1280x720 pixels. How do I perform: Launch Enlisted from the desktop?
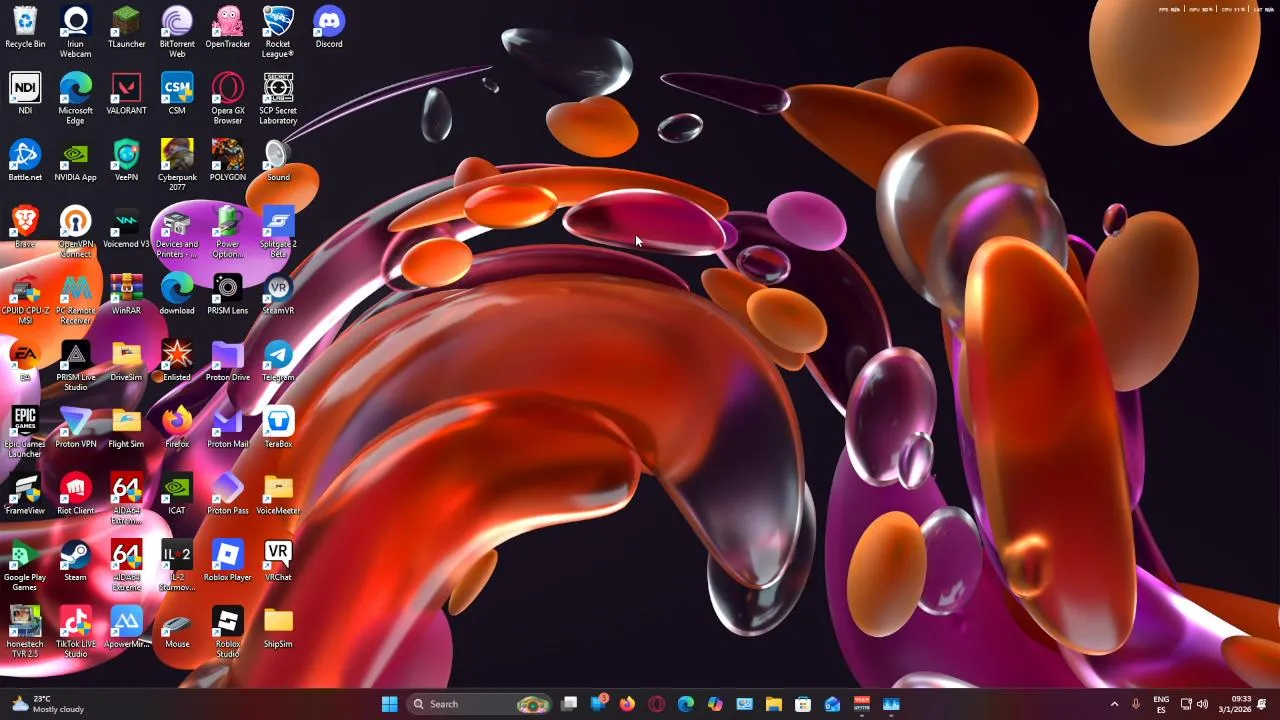tap(177, 361)
